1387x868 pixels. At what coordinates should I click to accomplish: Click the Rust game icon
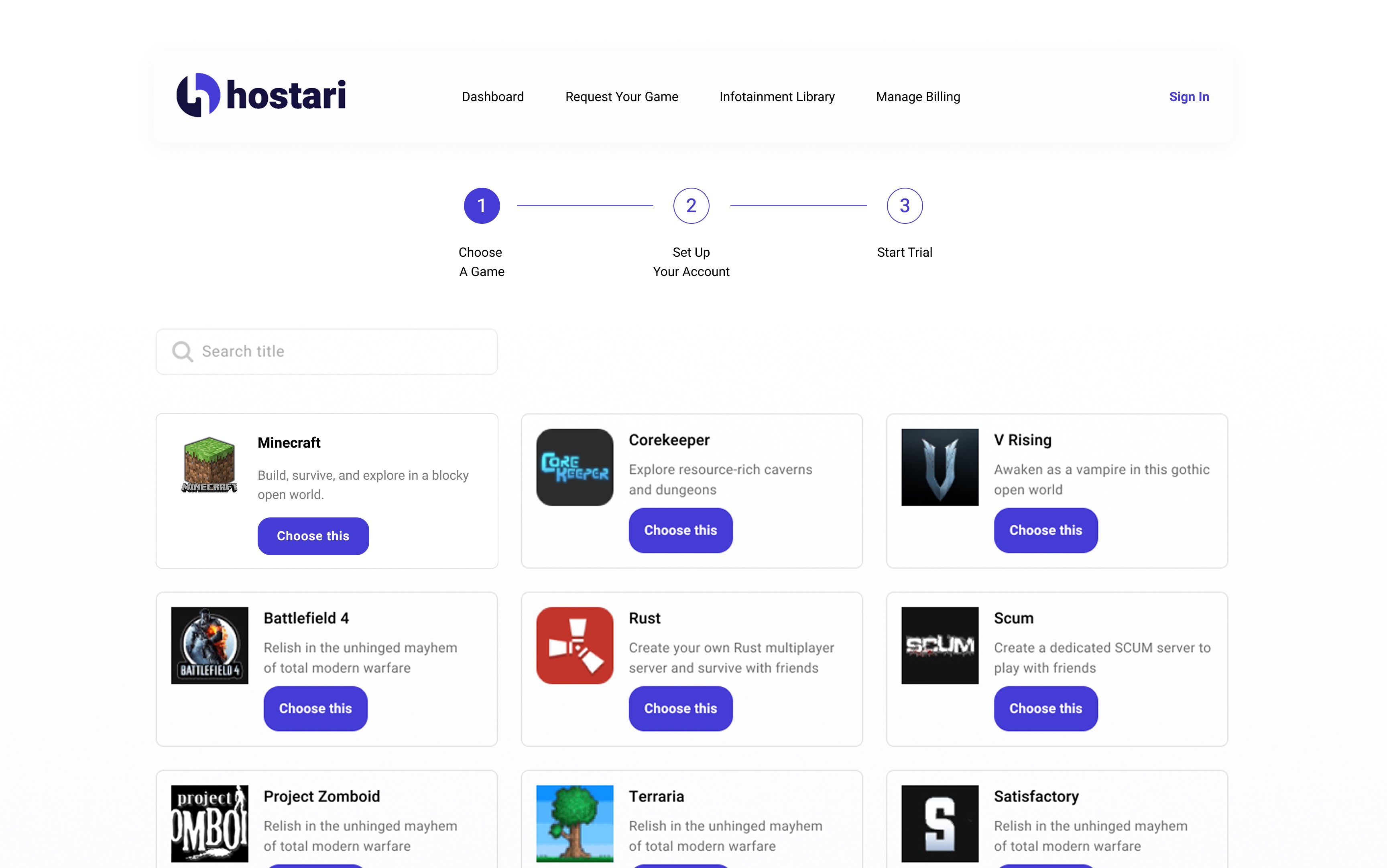click(575, 645)
